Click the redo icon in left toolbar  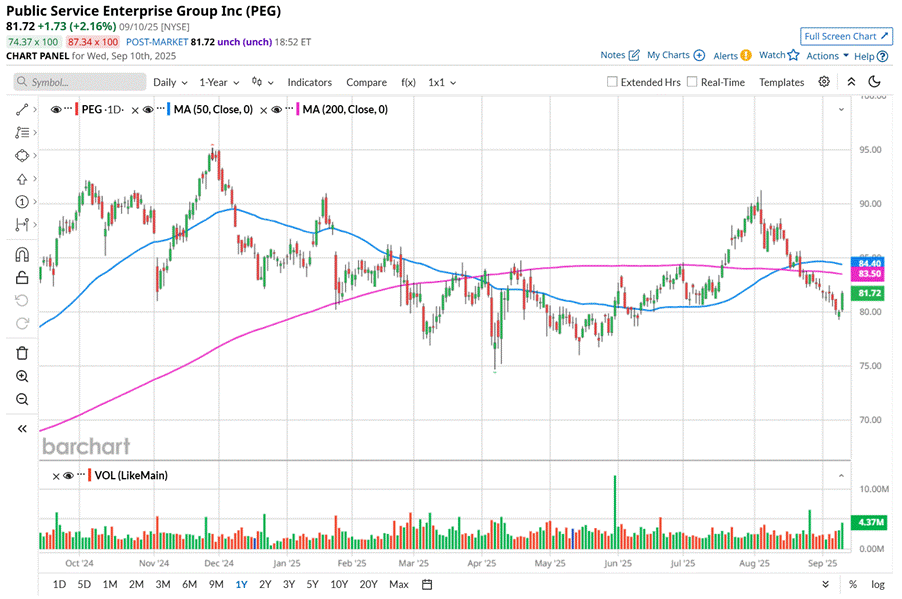click(x=22, y=323)
